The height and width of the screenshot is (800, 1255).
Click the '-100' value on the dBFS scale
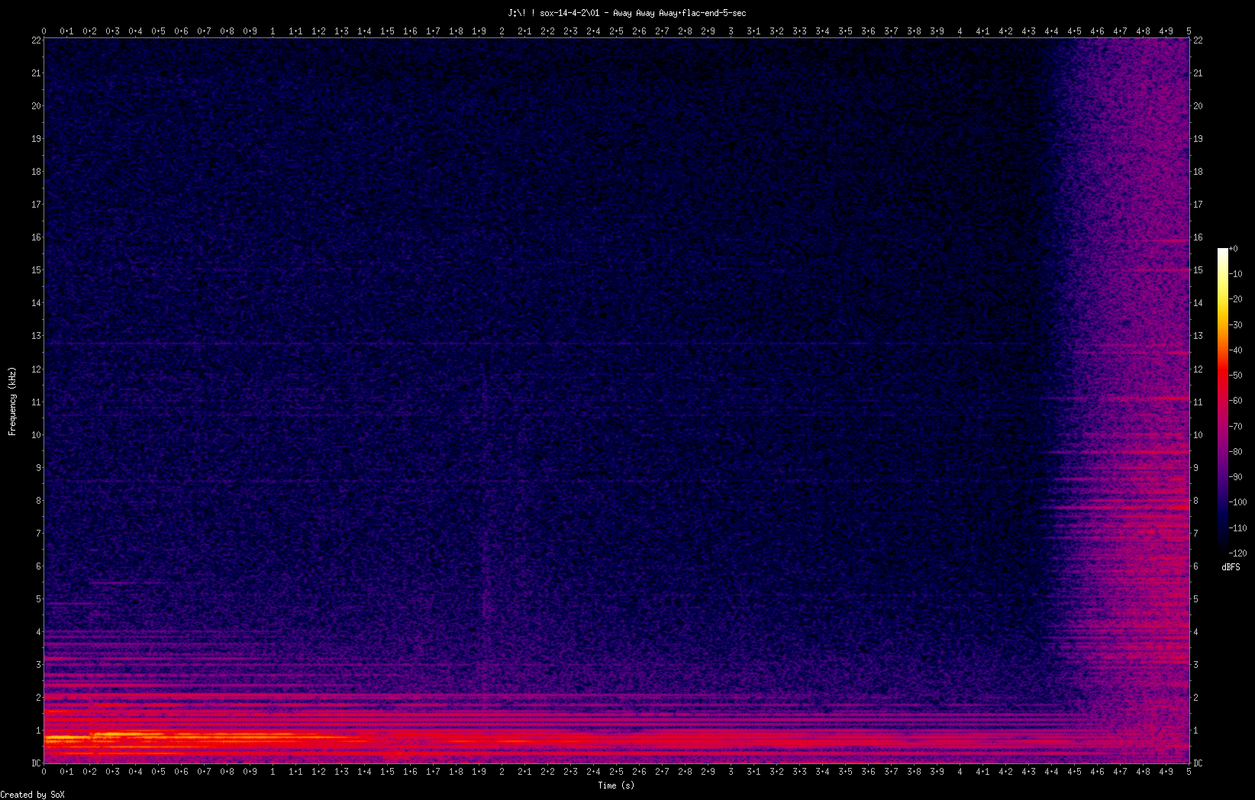click(x=1237, y=502)
